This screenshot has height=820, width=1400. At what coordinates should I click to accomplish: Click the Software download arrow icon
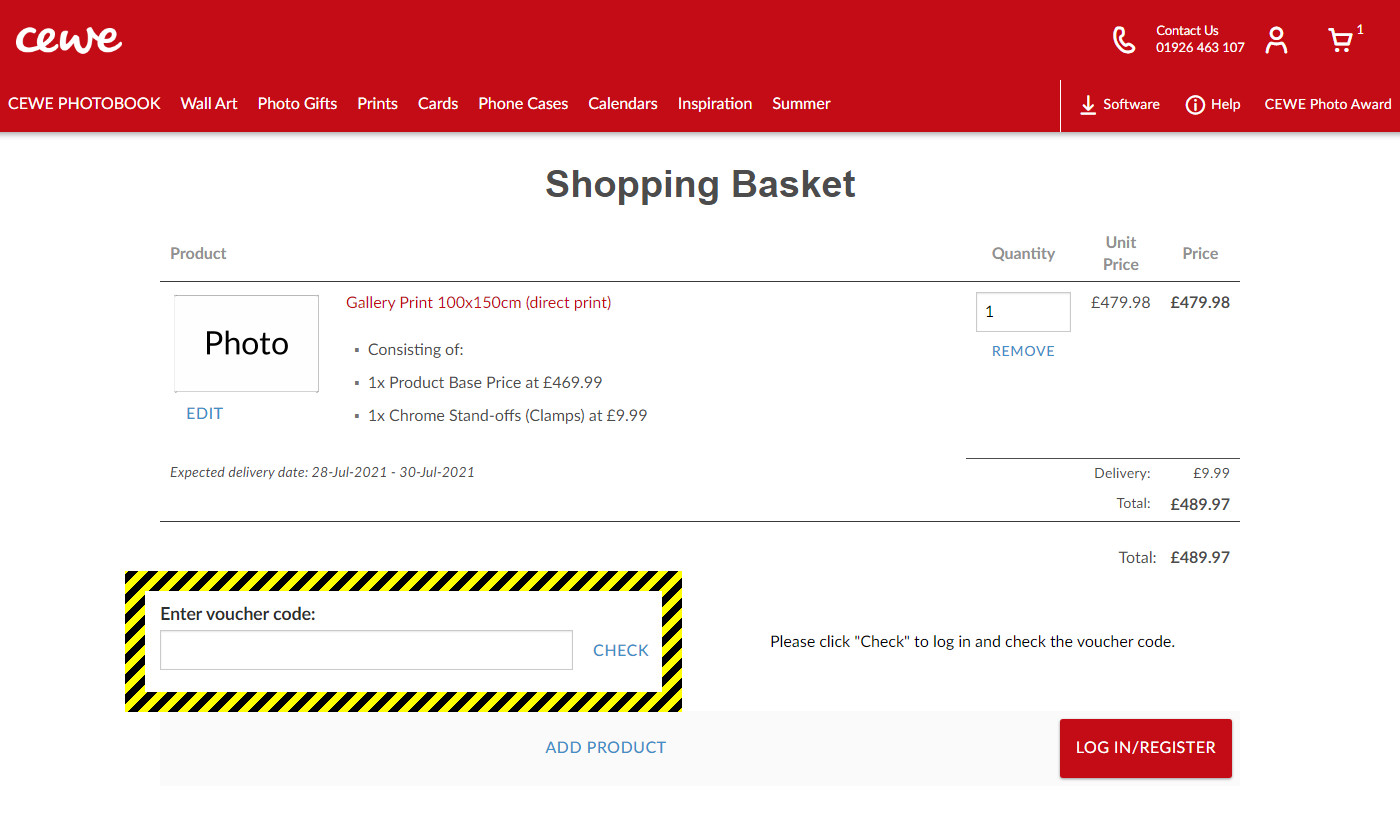[1088, 104]
